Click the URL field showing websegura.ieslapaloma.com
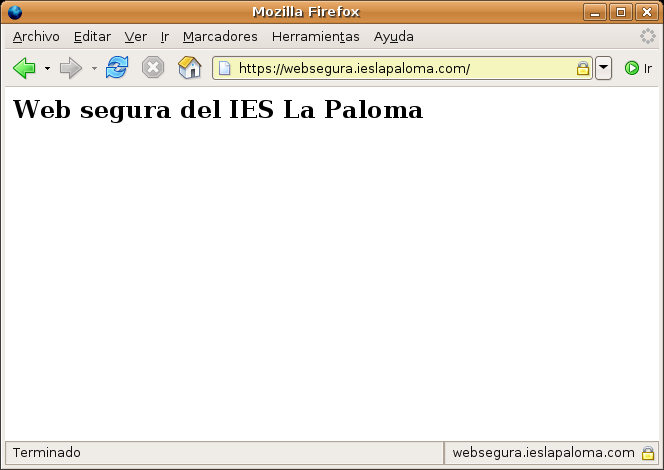 (402, 68)
